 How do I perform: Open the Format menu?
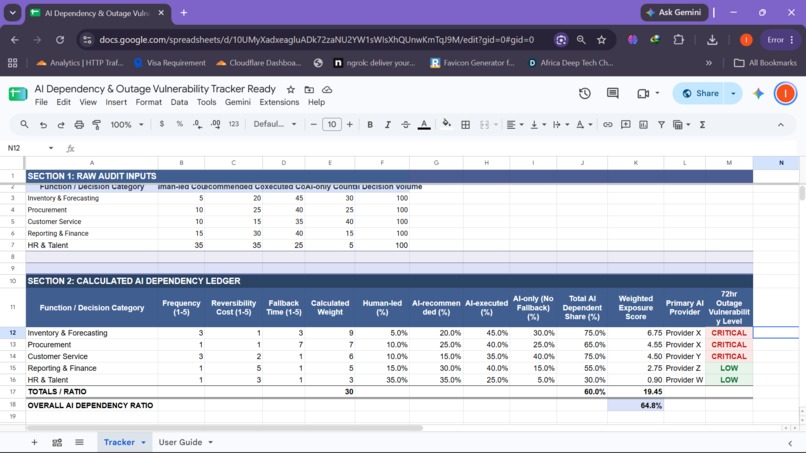pyautogui.click(x=149, y=102)
